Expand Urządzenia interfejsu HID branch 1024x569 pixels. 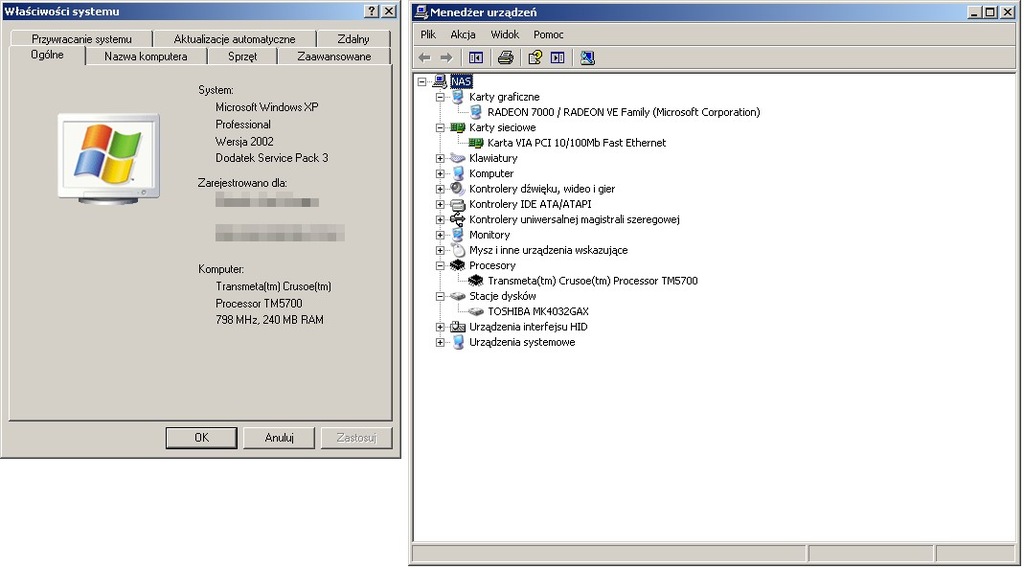440,327
